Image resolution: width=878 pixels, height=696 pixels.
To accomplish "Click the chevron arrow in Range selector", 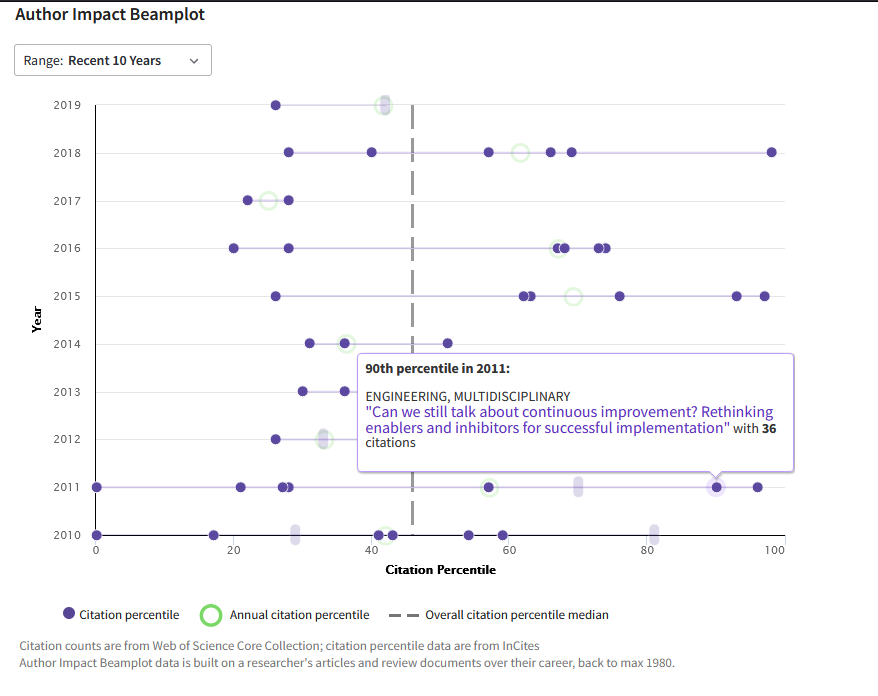I will point(194,61).
